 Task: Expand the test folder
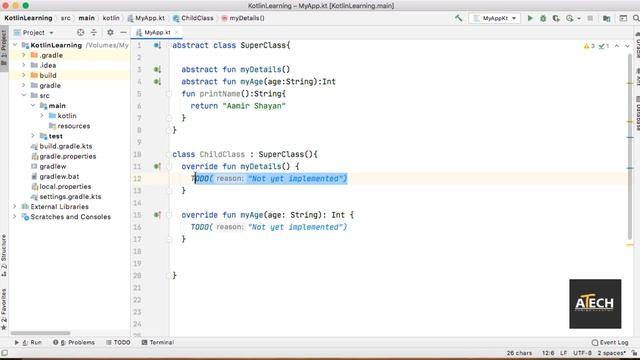coord(33,136)
